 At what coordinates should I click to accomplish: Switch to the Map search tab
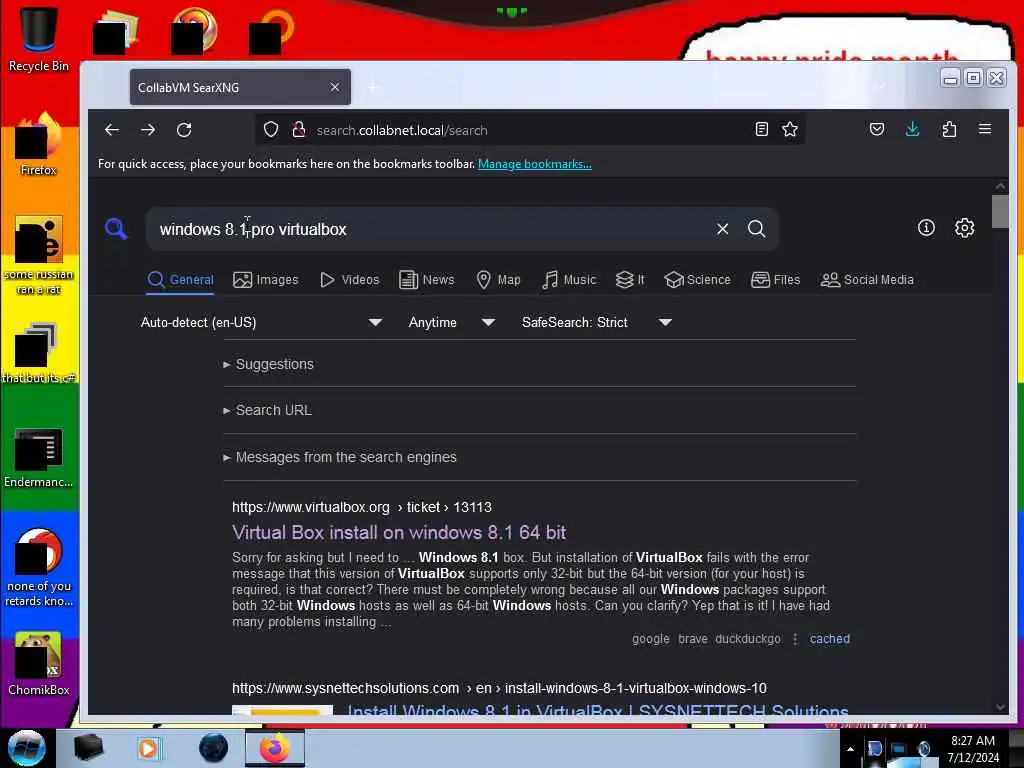point(498,280)
